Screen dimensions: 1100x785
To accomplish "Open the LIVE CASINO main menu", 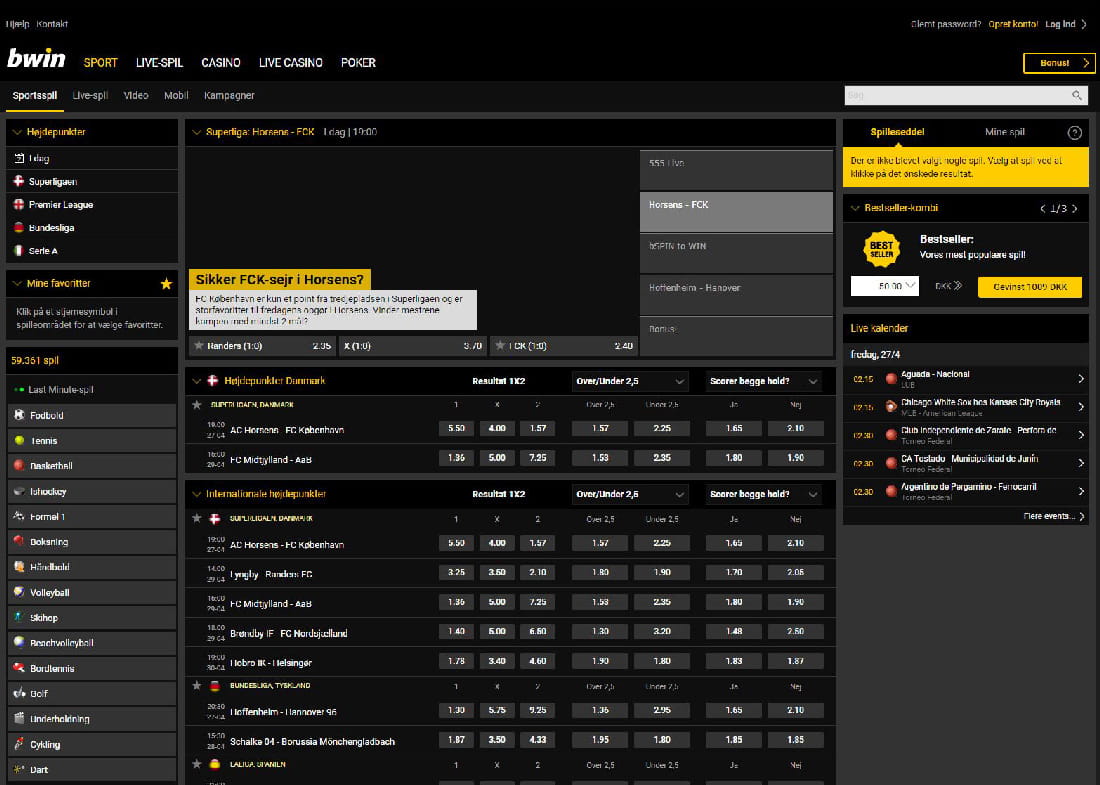I will coord(290,62).
